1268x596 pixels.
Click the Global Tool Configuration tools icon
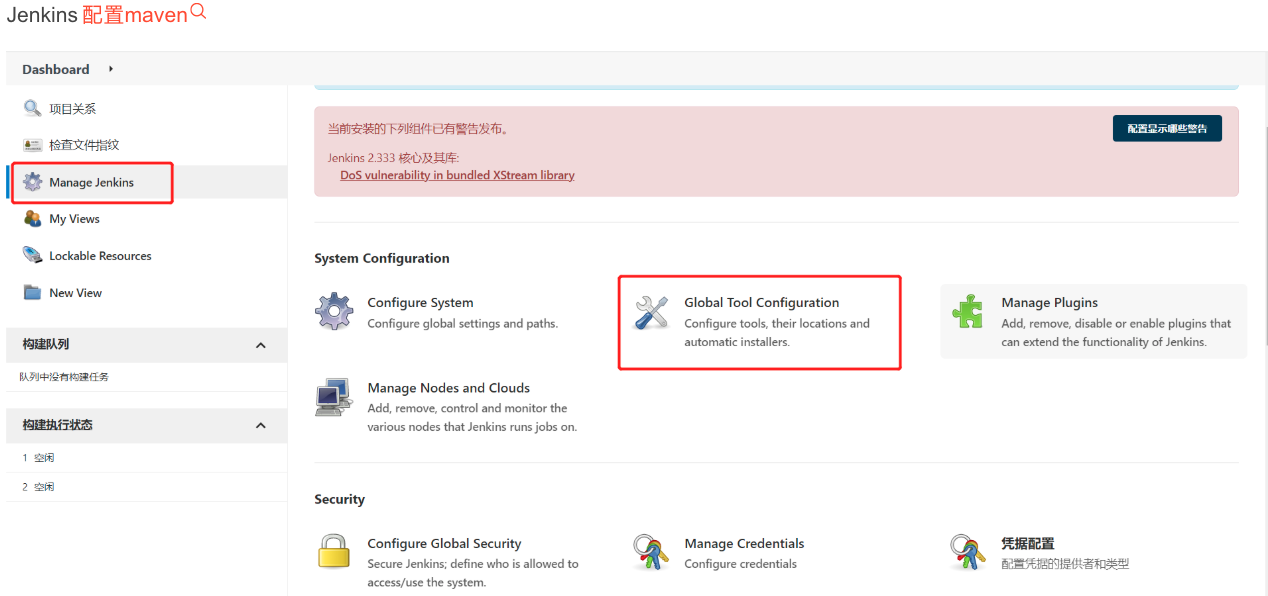651,312
